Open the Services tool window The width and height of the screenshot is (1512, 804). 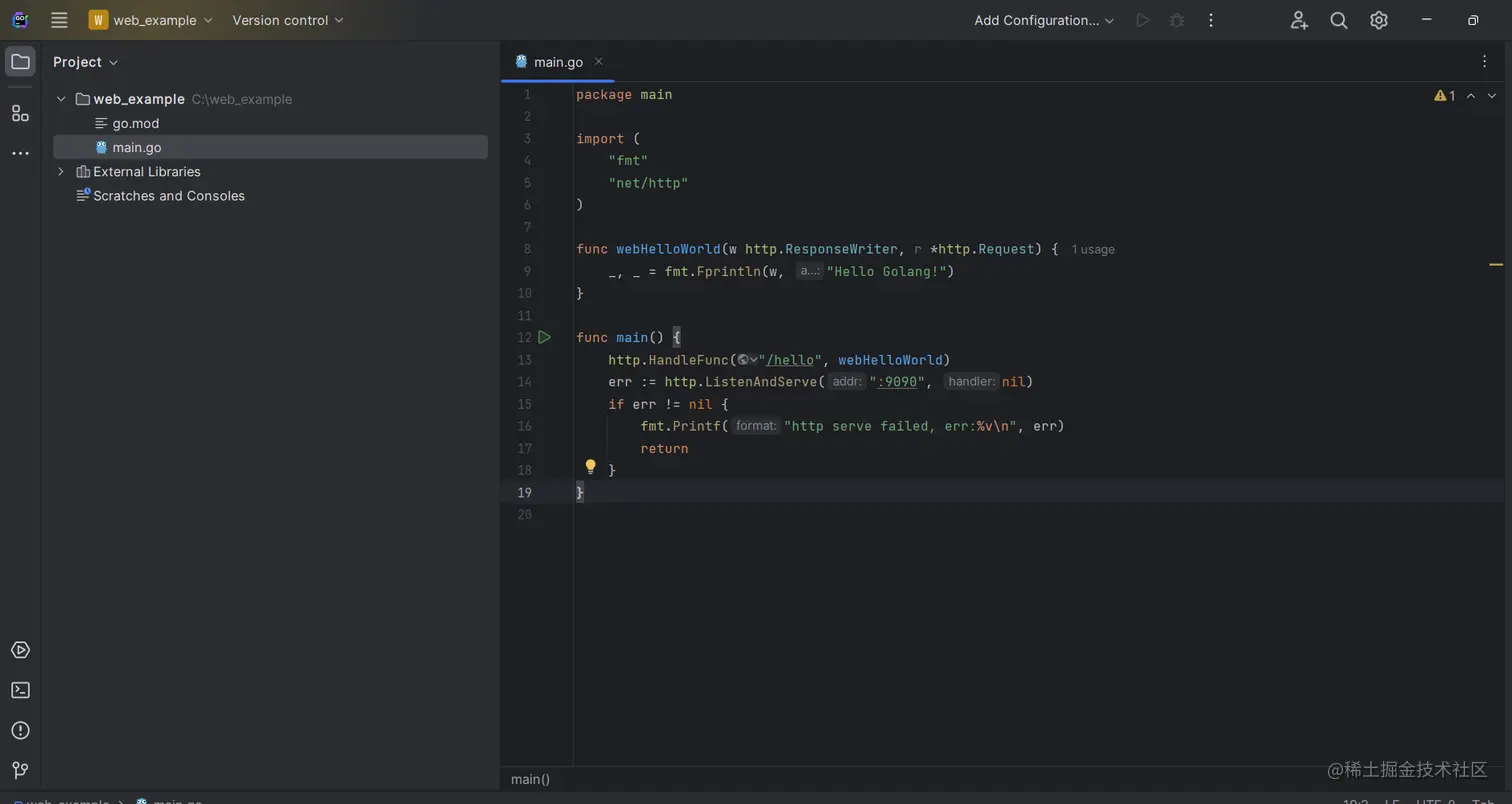click(20, 650)
